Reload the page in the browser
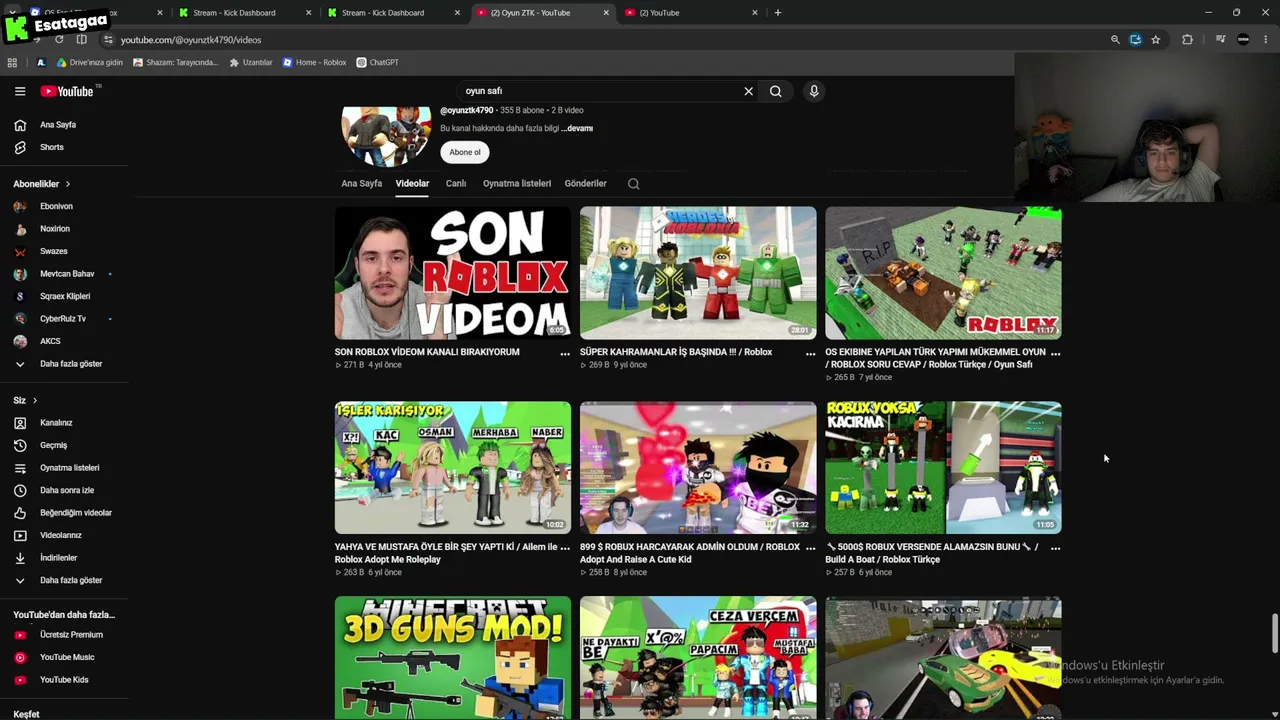Screen dimensions: 1280x720 59,40
